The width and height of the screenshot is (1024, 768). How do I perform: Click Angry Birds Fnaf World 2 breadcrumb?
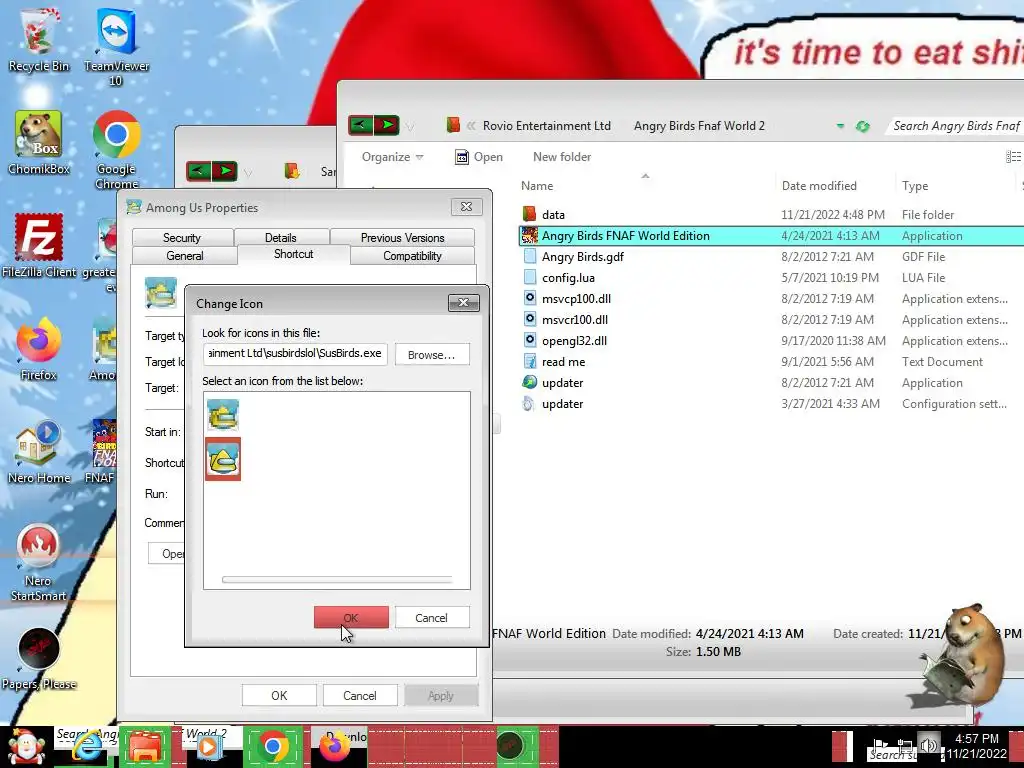pos(699,125)
